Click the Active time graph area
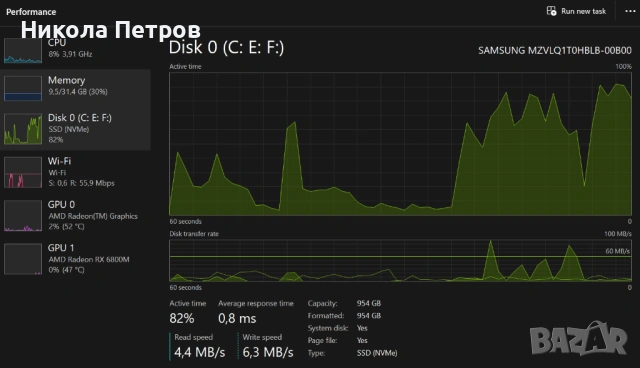 pyautogui.click(x=400, y=144)
